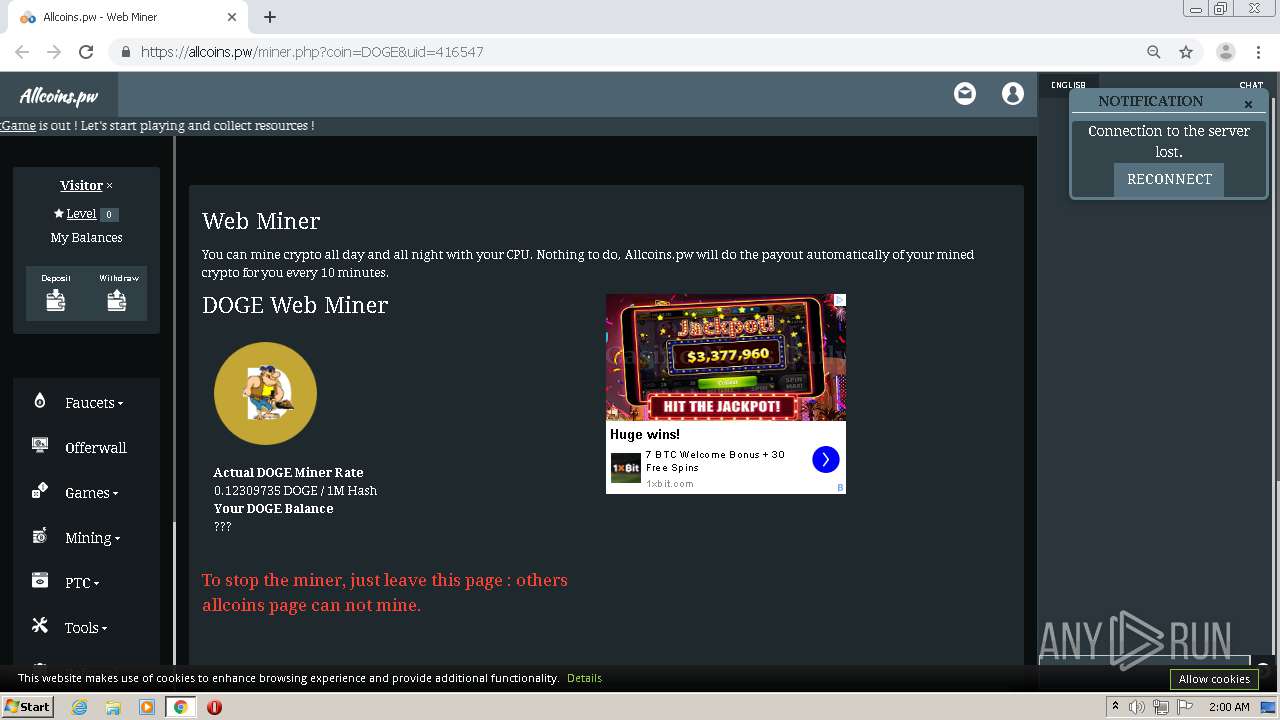Click the Visitor profile link
The image size is (1280, 720).
81,185
